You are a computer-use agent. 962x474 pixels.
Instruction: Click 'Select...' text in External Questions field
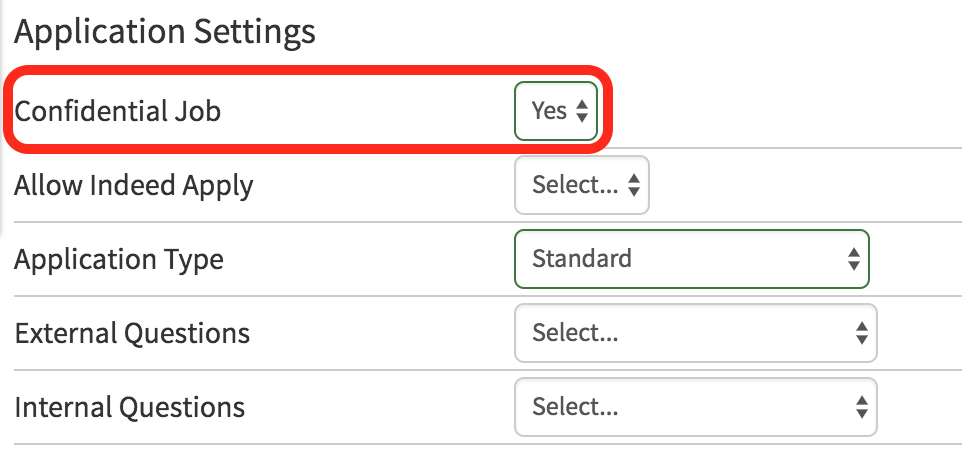tap(575, 333)
